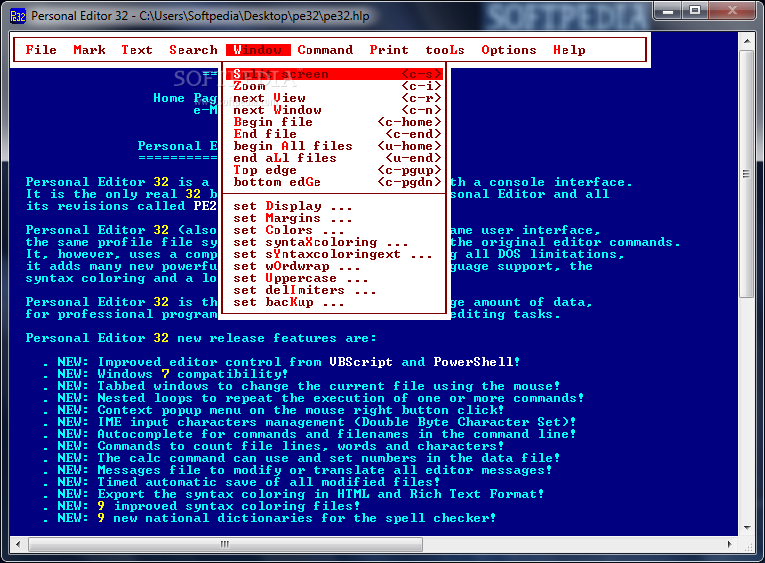765x563 pixels.
Task: Click vertical scrollbar up arrow
Action: click(x=747, y=41)
